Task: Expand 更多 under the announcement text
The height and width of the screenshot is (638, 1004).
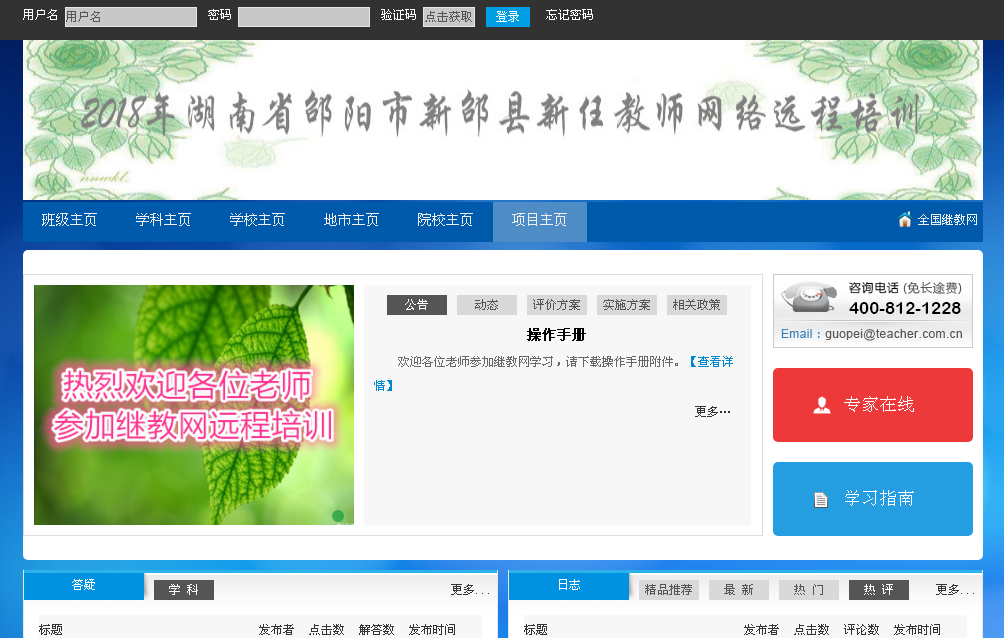Action: click(x=712, y=411)
